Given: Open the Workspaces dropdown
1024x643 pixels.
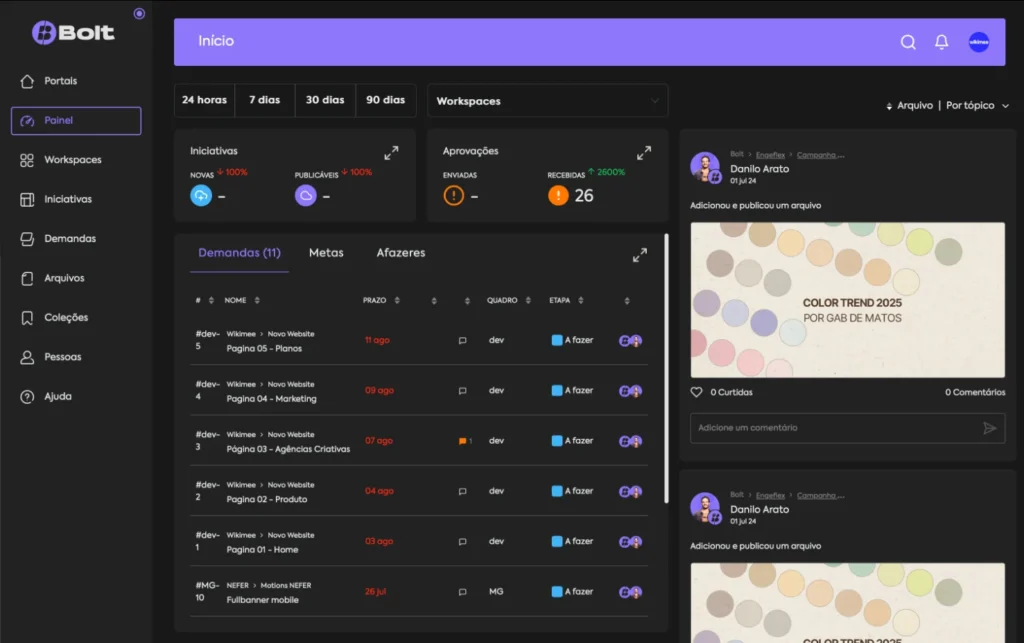Looking at the screenshot, I should 547,101.
